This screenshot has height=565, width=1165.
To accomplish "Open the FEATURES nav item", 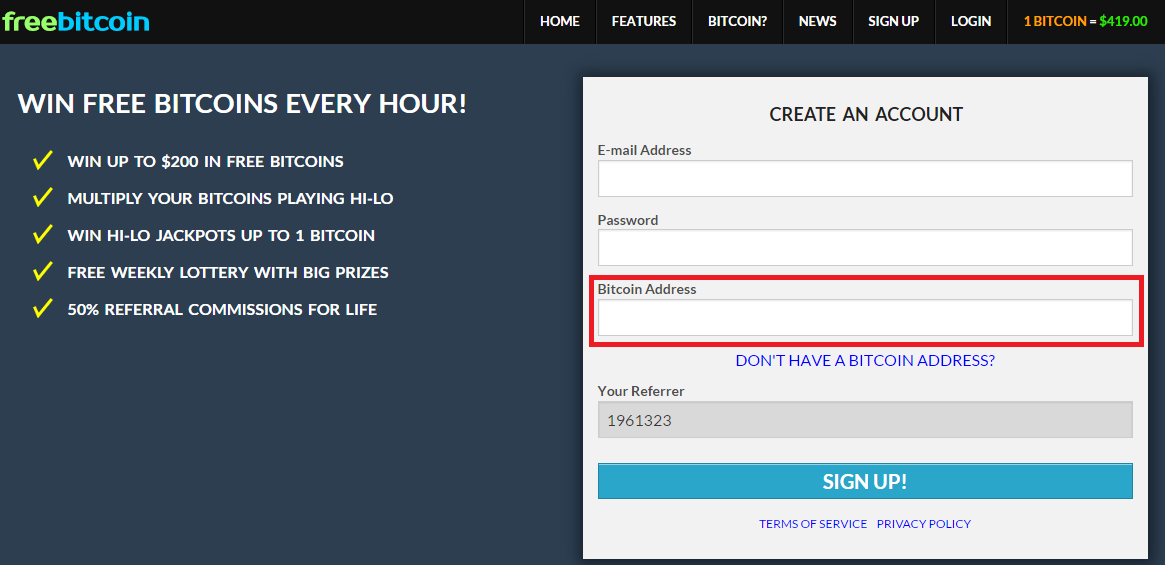I will (x=643, y=22).
